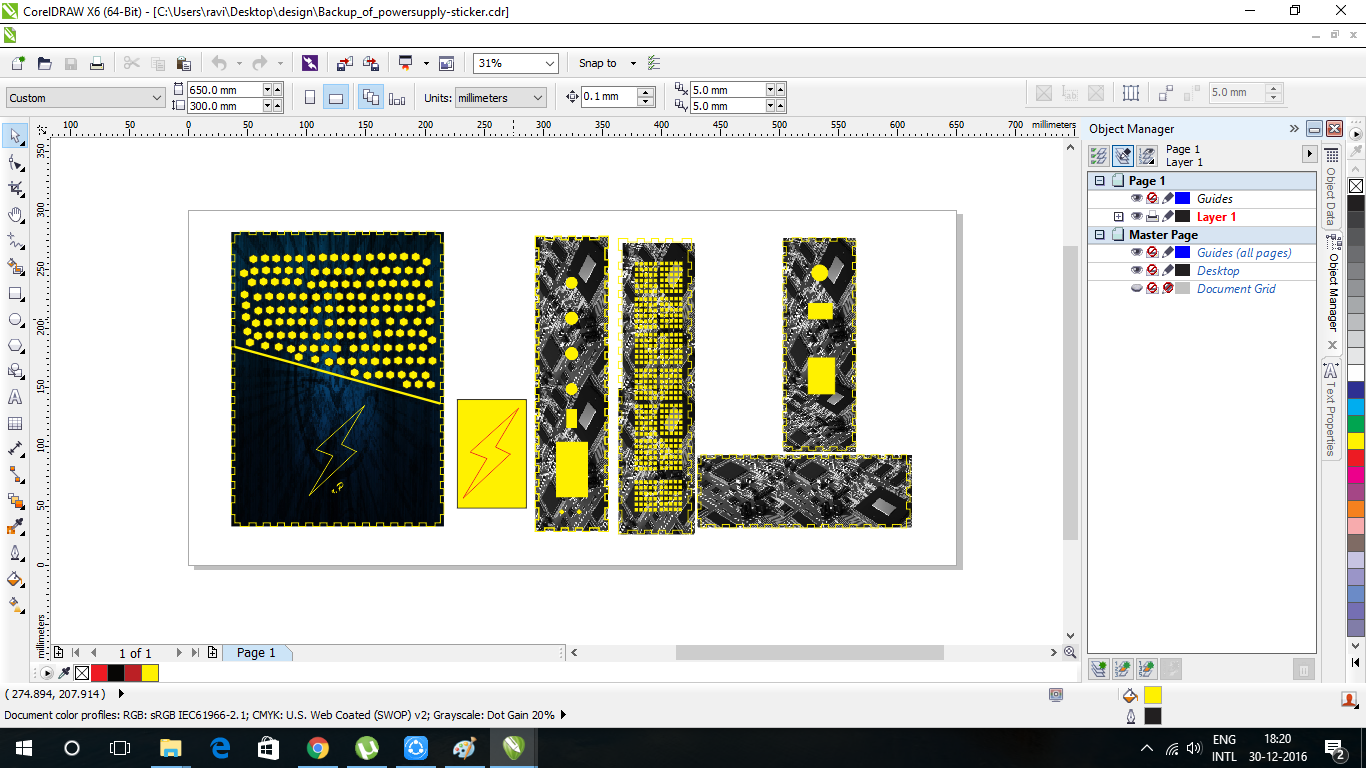
Task: Switch to Text Properties docker tab
Action: (x=1331, y=408)
